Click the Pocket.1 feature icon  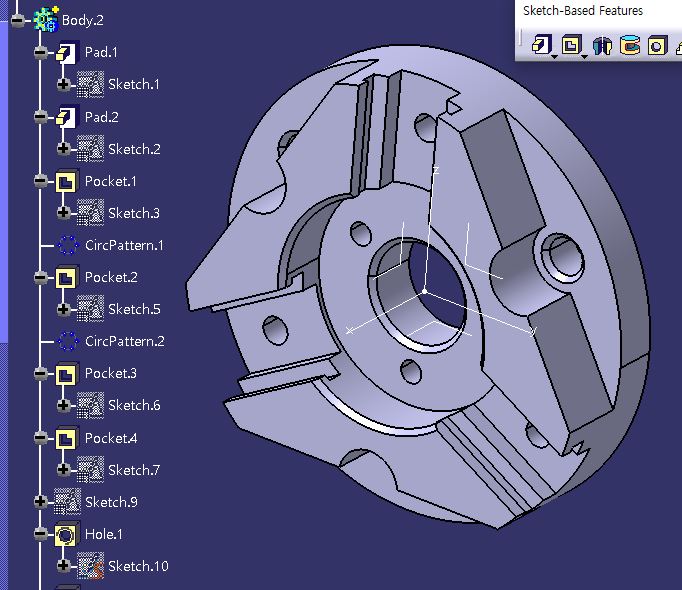(x=67, y=181)
